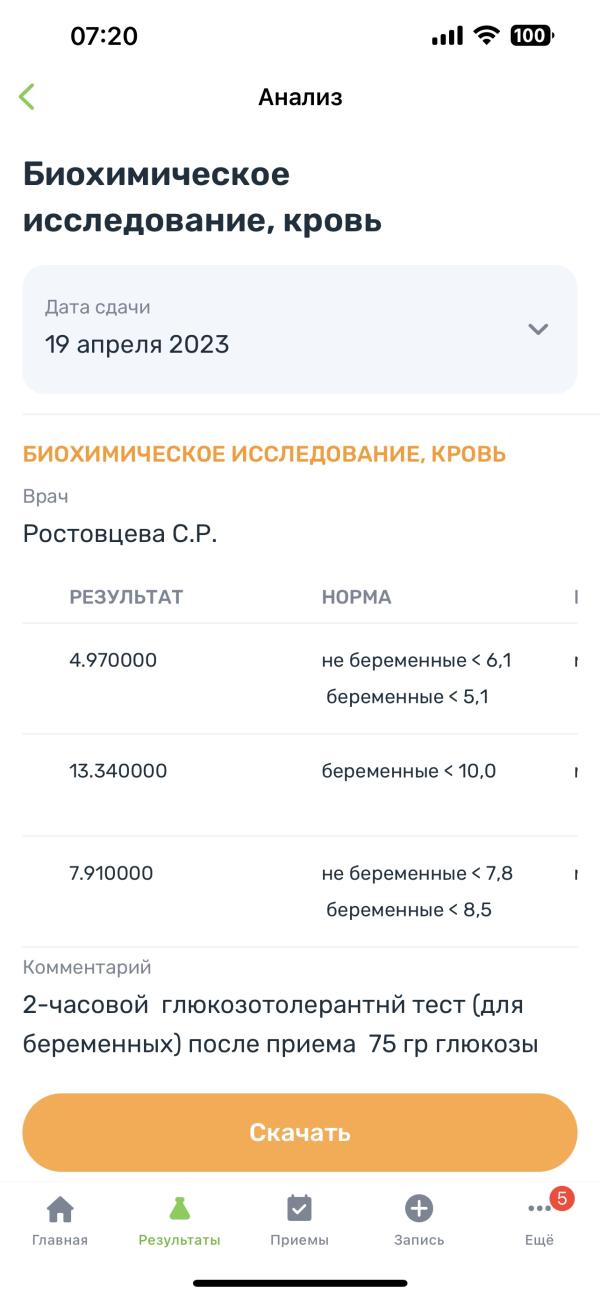This screenshot has width=600, height=1297.
Task: Tap the doctor name Ростовцева С.Р.
Action: [x=120, y=534]
